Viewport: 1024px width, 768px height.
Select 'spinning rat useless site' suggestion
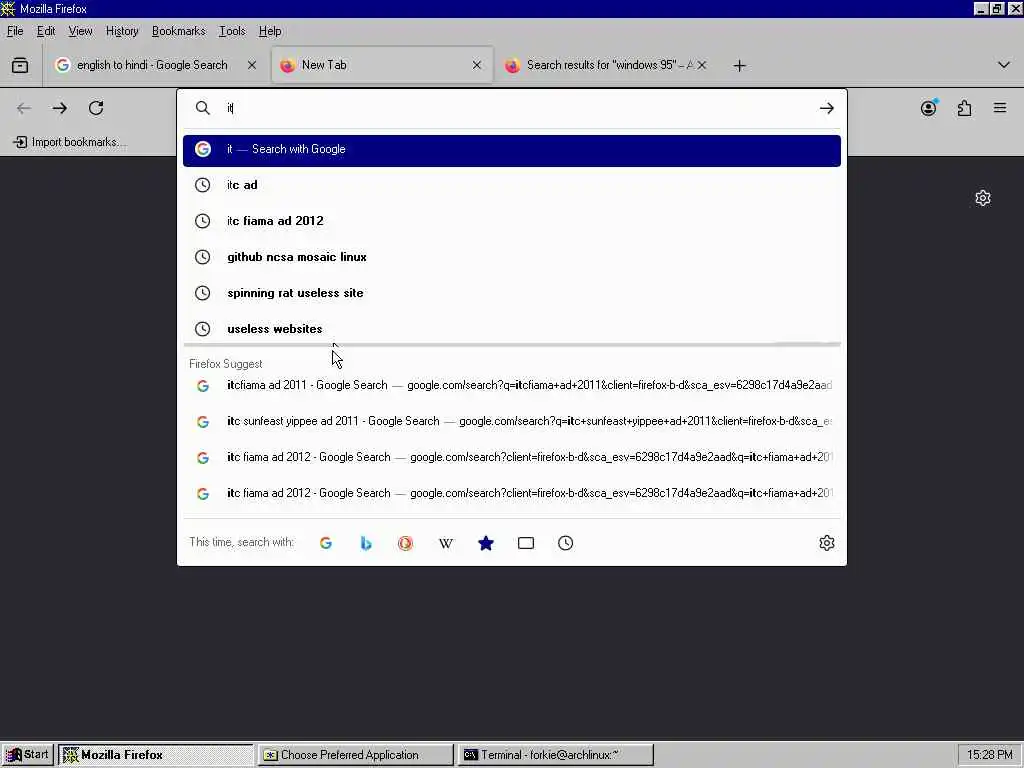point(512,293)
